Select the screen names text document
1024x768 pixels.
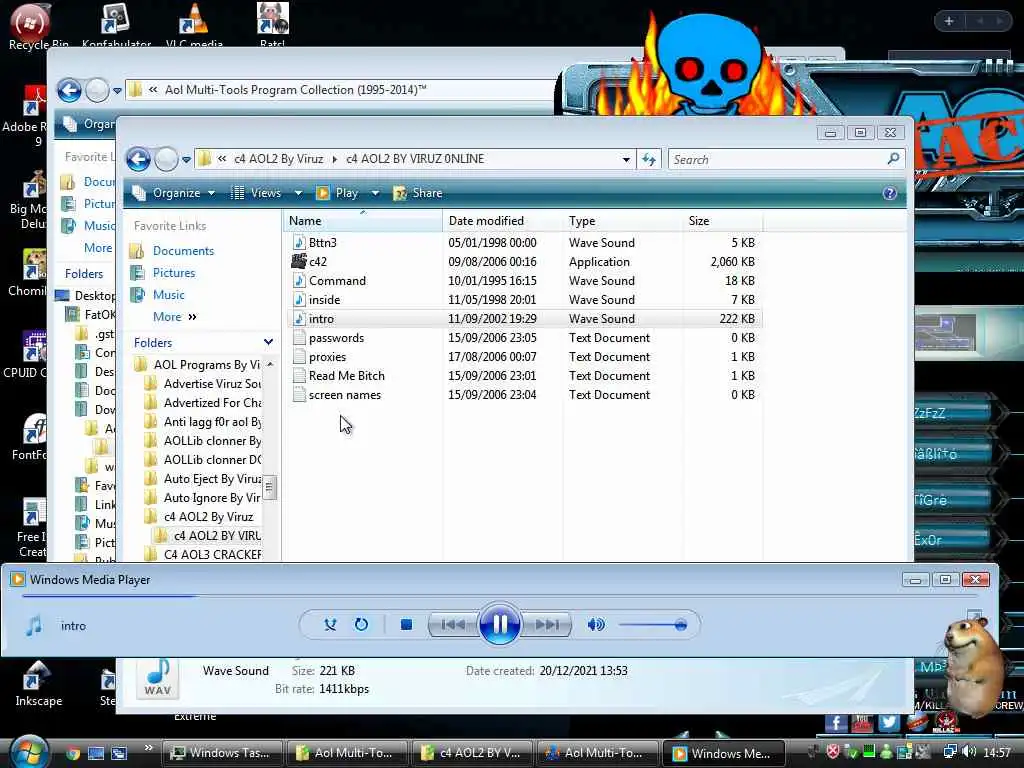click(x=524, y=394)
